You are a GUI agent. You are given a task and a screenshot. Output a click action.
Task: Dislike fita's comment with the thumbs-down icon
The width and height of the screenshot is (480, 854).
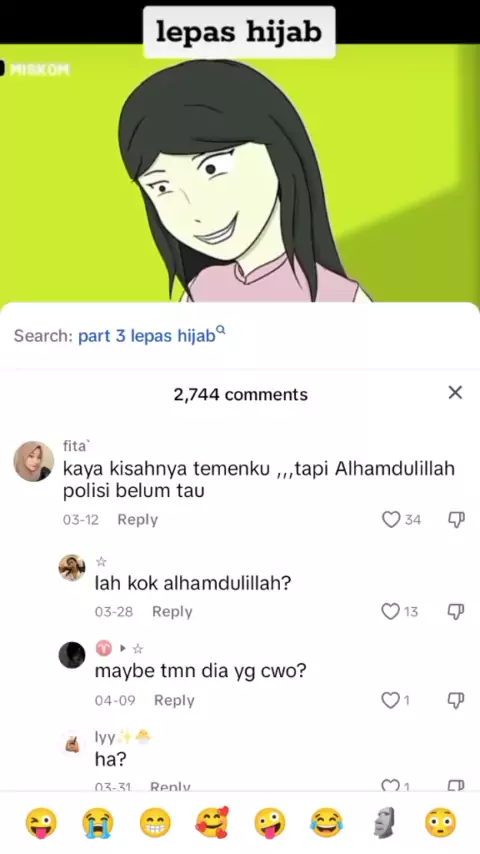456,520
